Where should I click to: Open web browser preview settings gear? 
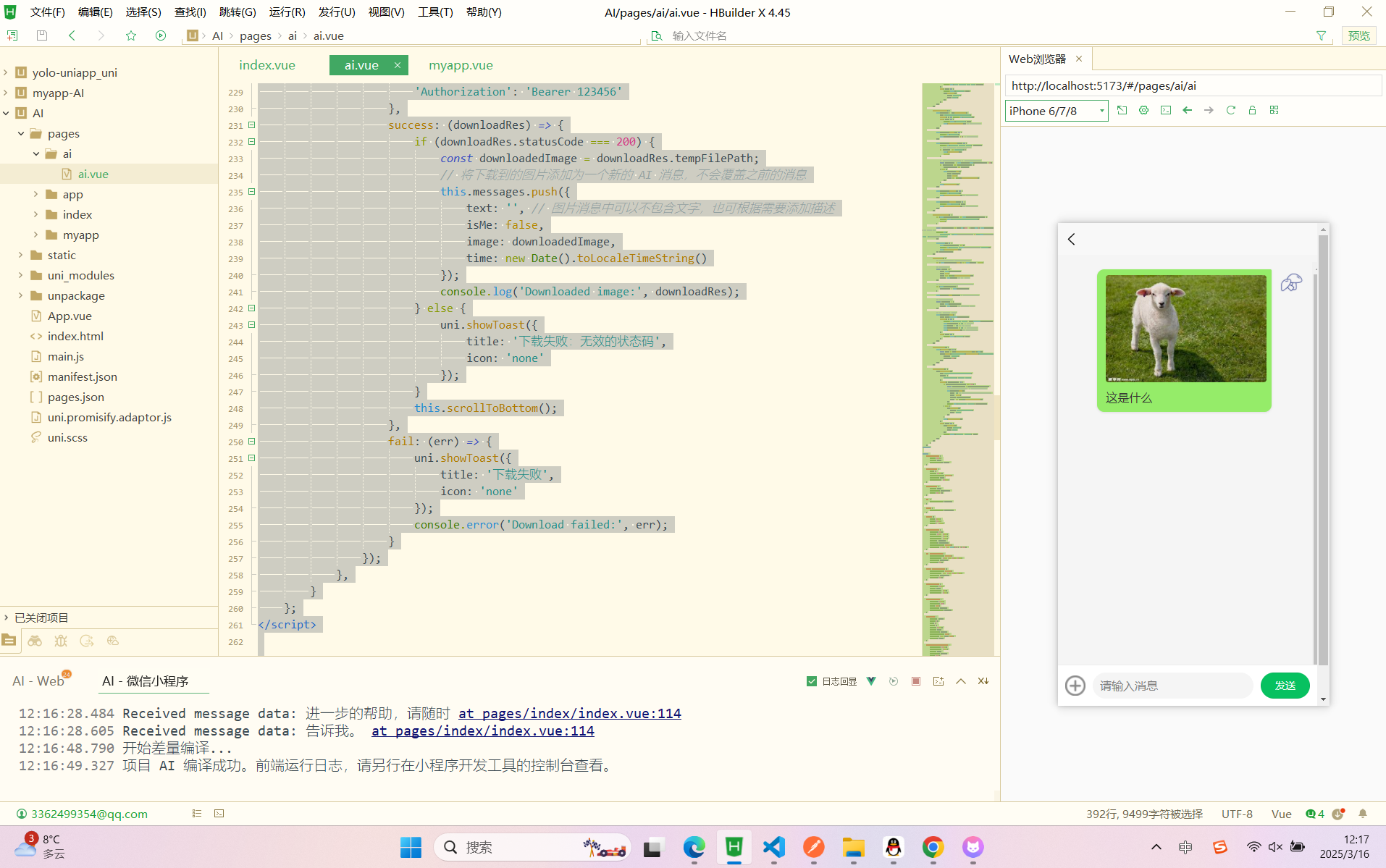(1143, 110)
